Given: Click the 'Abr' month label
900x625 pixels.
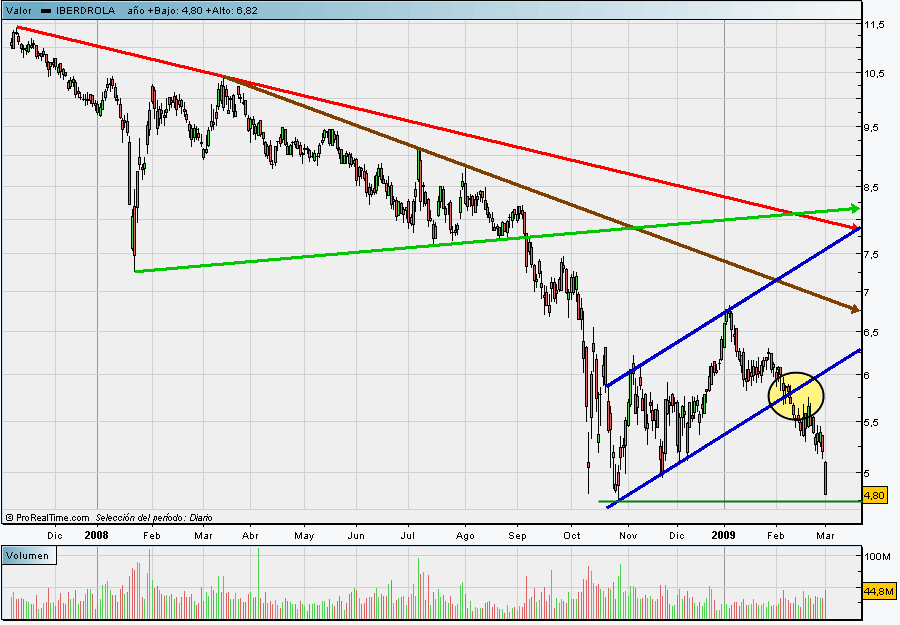Looking at the screenshot, I should tap(250, 535).
